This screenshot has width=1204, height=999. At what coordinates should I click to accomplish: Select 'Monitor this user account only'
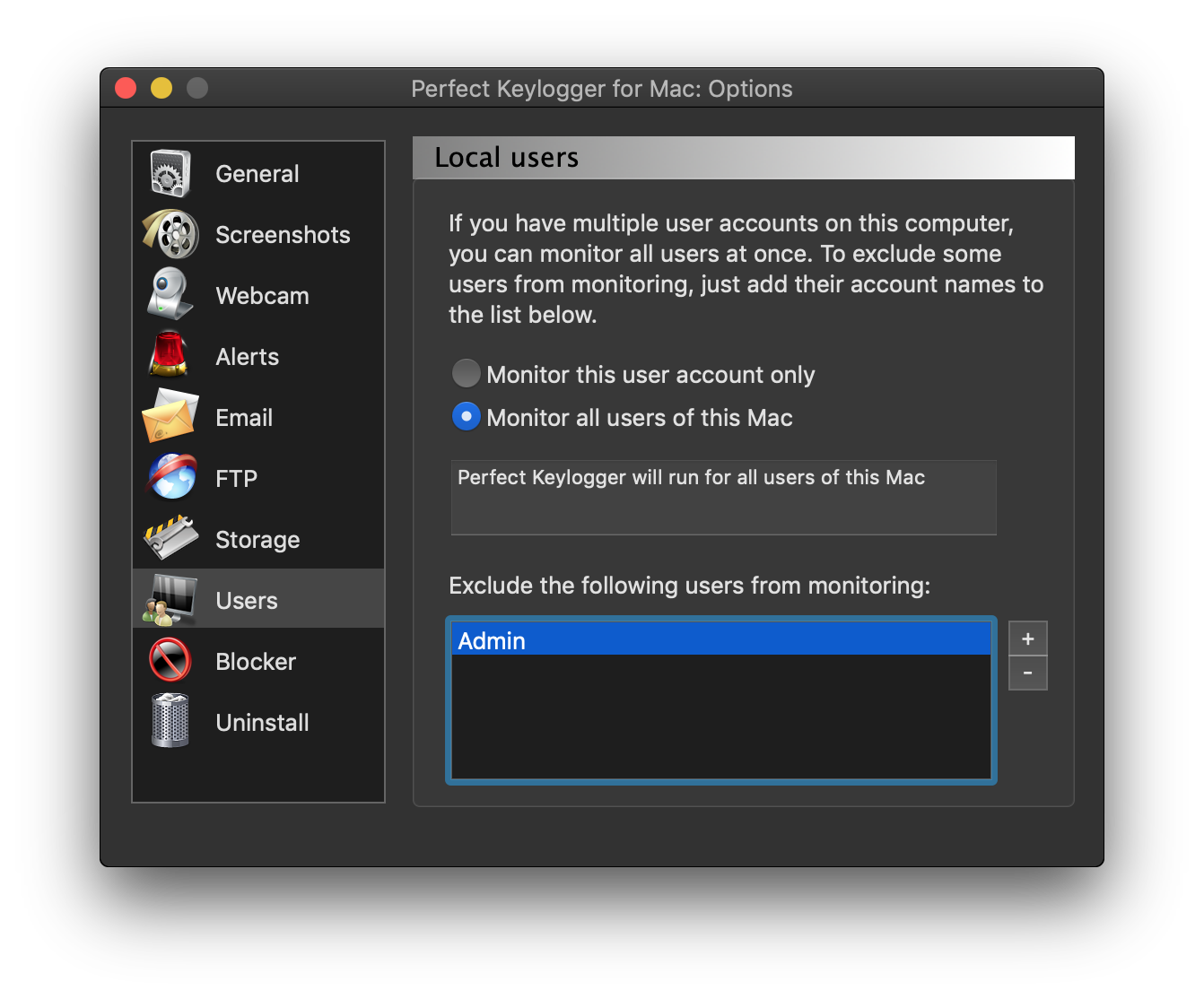466,373
